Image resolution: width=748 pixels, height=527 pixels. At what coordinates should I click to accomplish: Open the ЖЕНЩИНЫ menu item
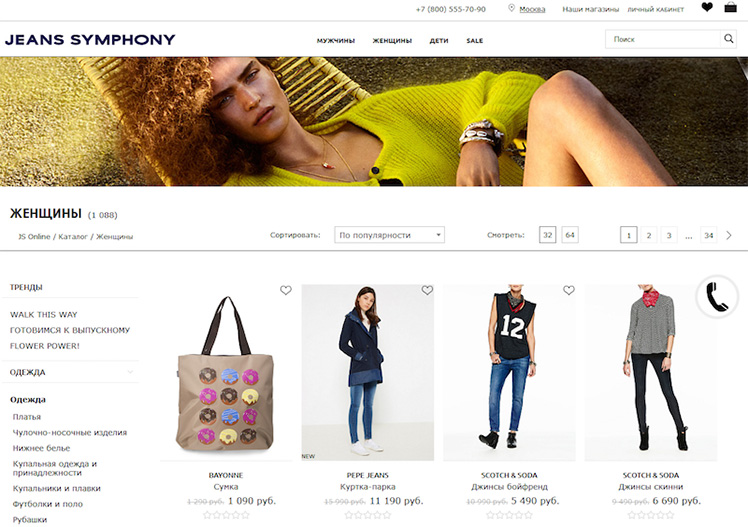coord(392,41)
